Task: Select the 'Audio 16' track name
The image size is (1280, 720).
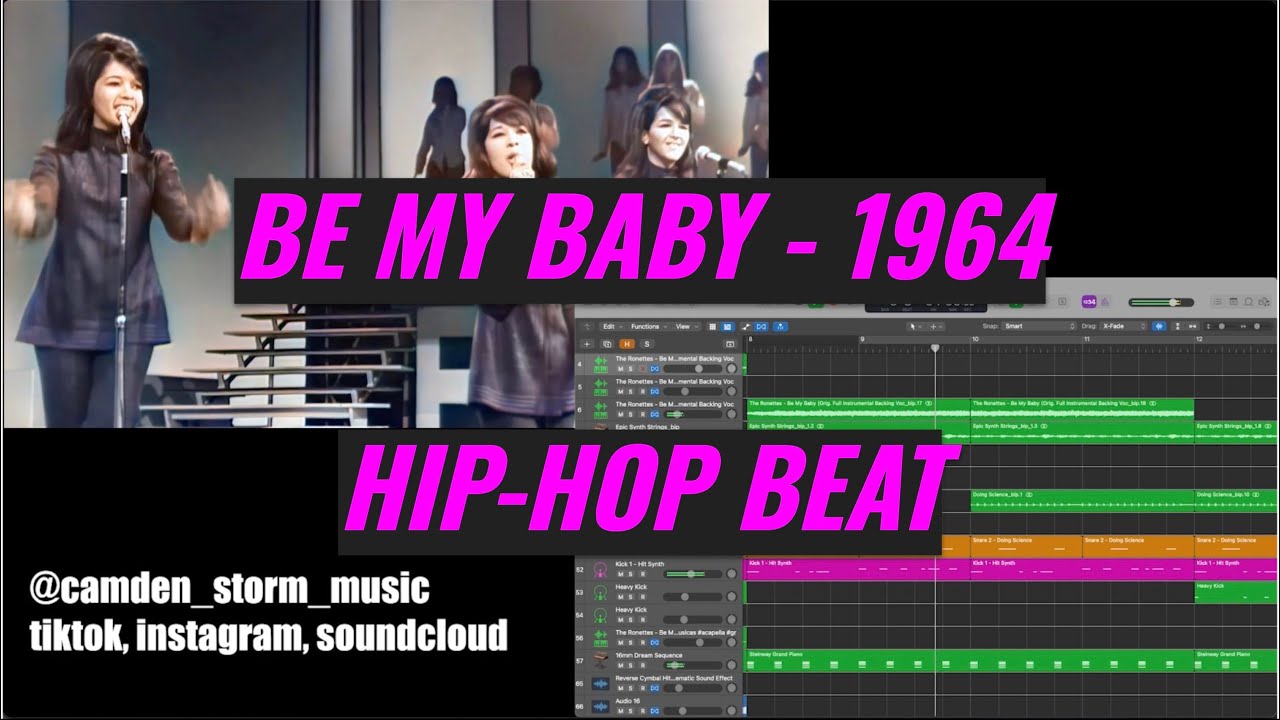Action: pos(628,701)
